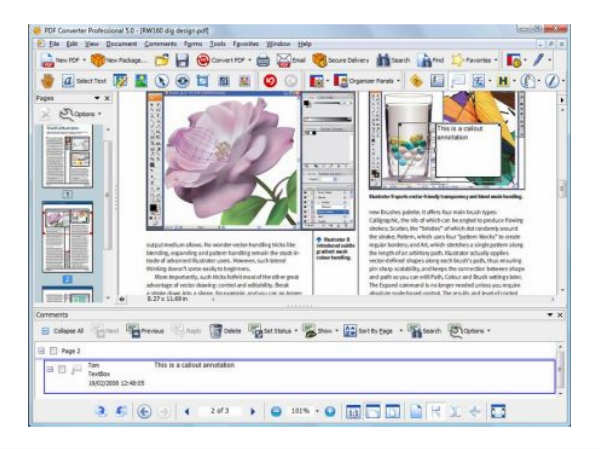Click the Search binoculars in the top toolbar
Viewport: 600px width, 450px height.
[383, 60]
